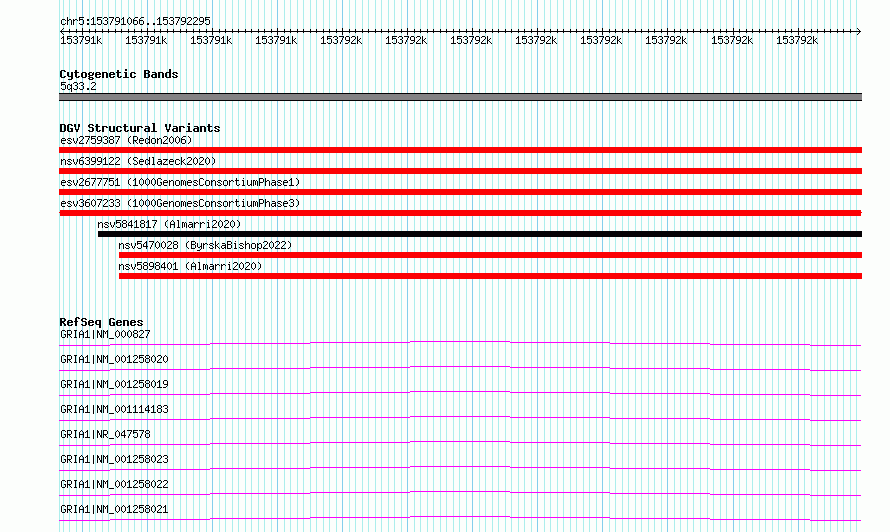Open transcript GRIA1|NR_047578
This screenshot has height=532, width=890.
pyautogui.click(x=105, y=434)
